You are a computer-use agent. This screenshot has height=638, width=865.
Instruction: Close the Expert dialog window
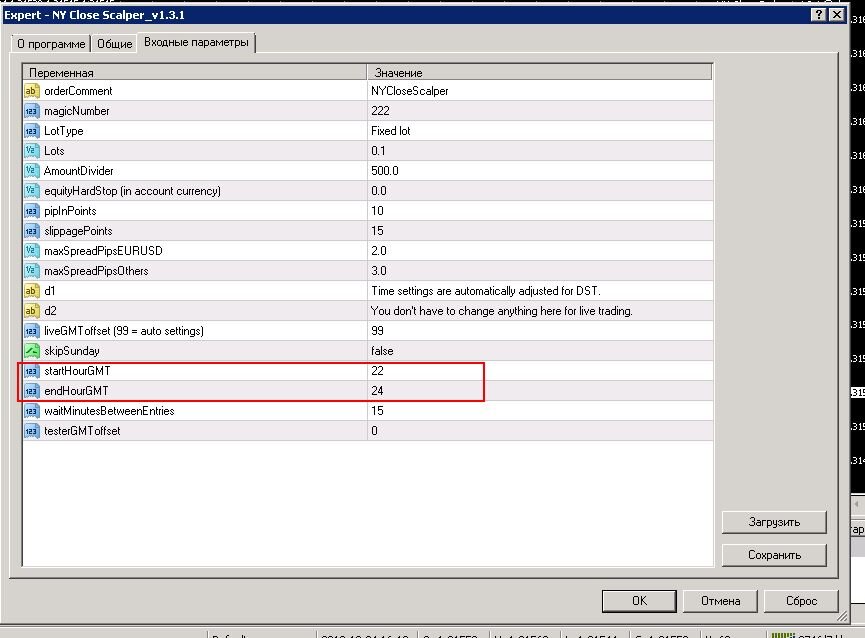tap(836, 15)
